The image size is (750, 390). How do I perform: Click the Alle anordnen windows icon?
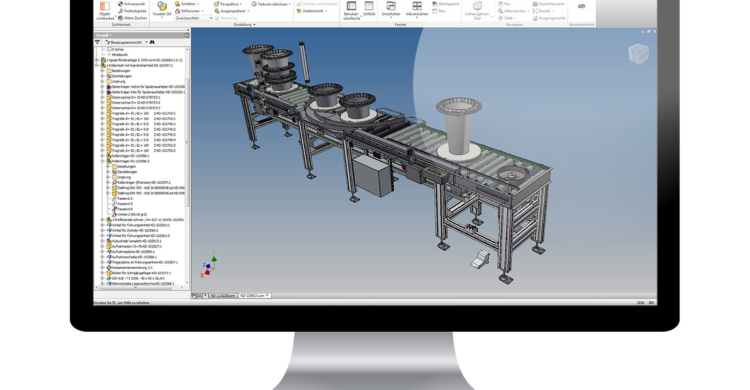tap(417, 9)
